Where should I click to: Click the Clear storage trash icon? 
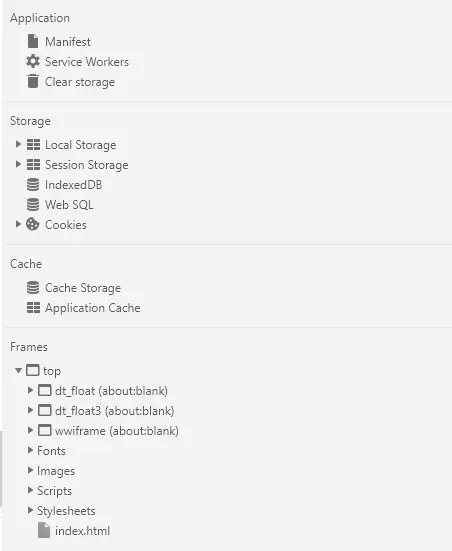(33, 81)
